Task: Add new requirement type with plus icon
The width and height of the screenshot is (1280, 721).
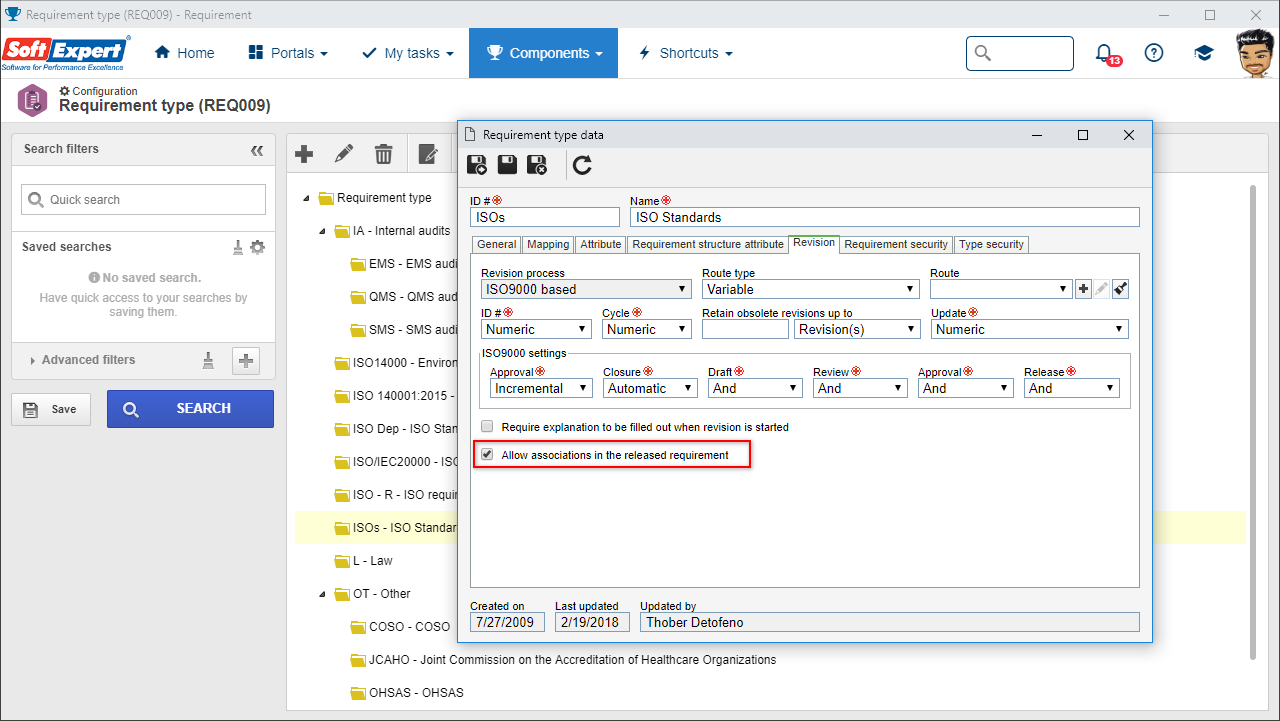Action: tap(305, 154)
